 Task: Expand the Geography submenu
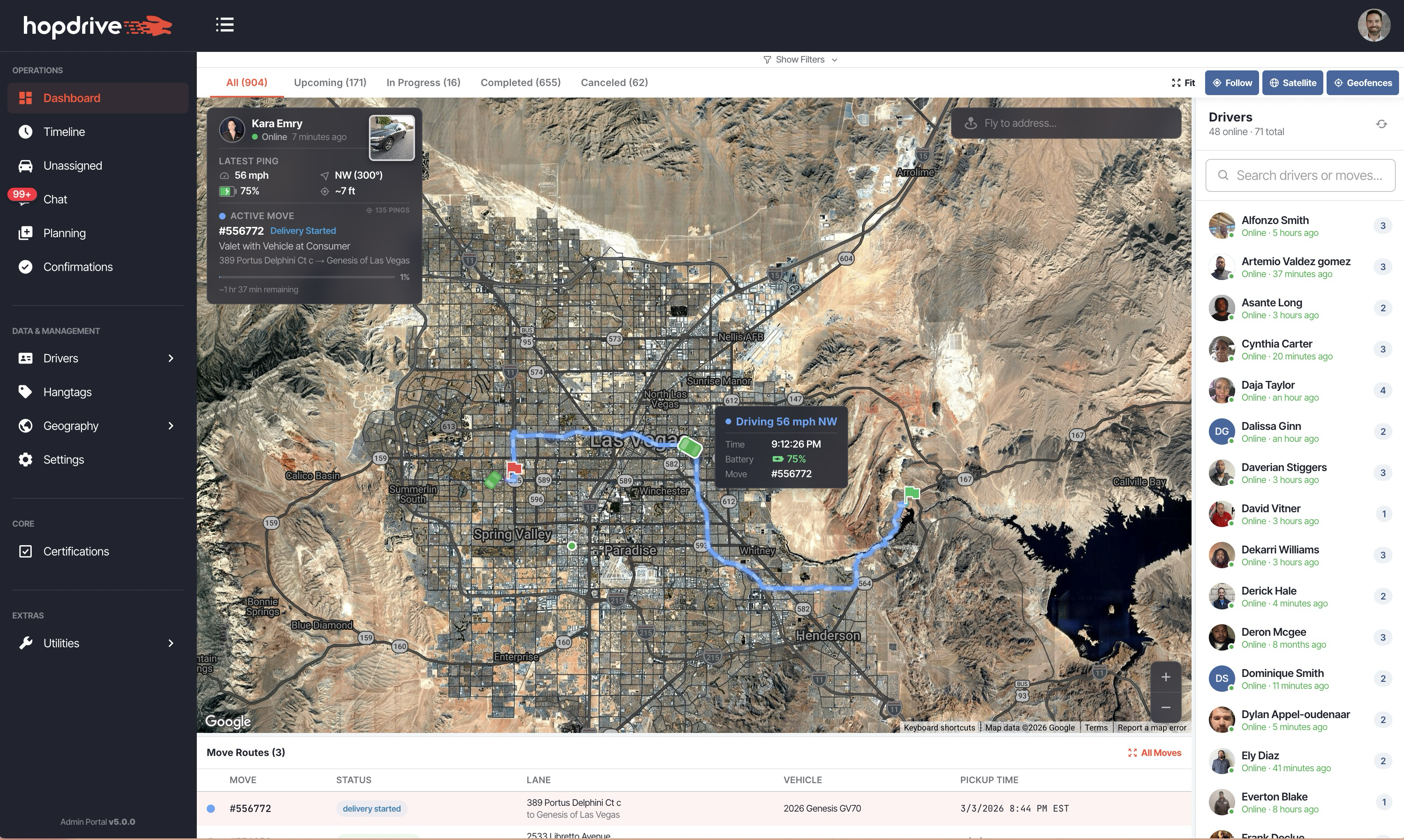pos(171,426)
